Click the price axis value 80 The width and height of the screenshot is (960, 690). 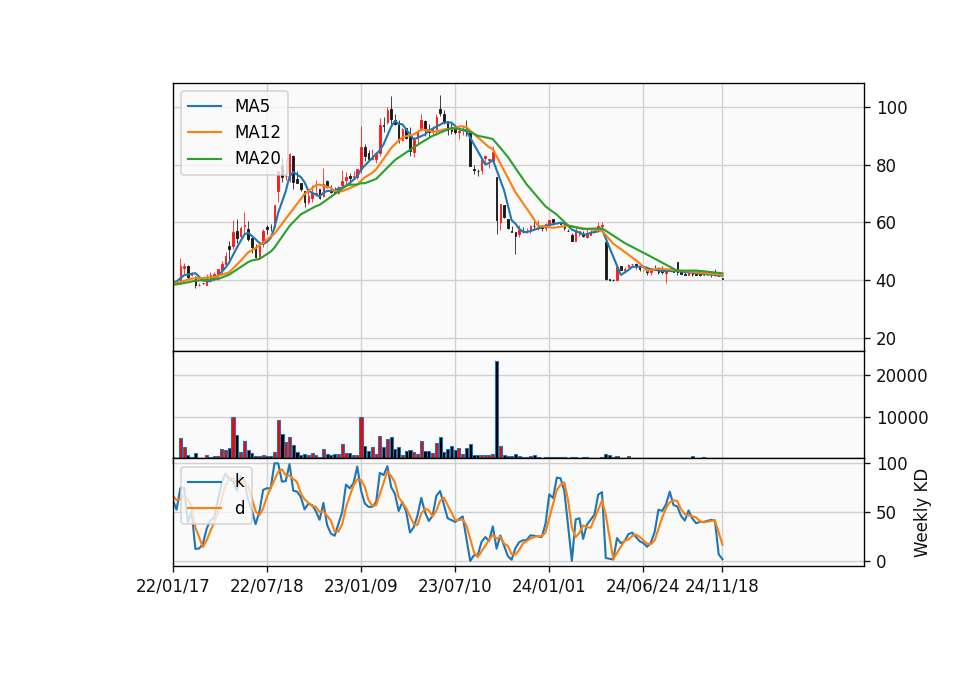point(887,166)
